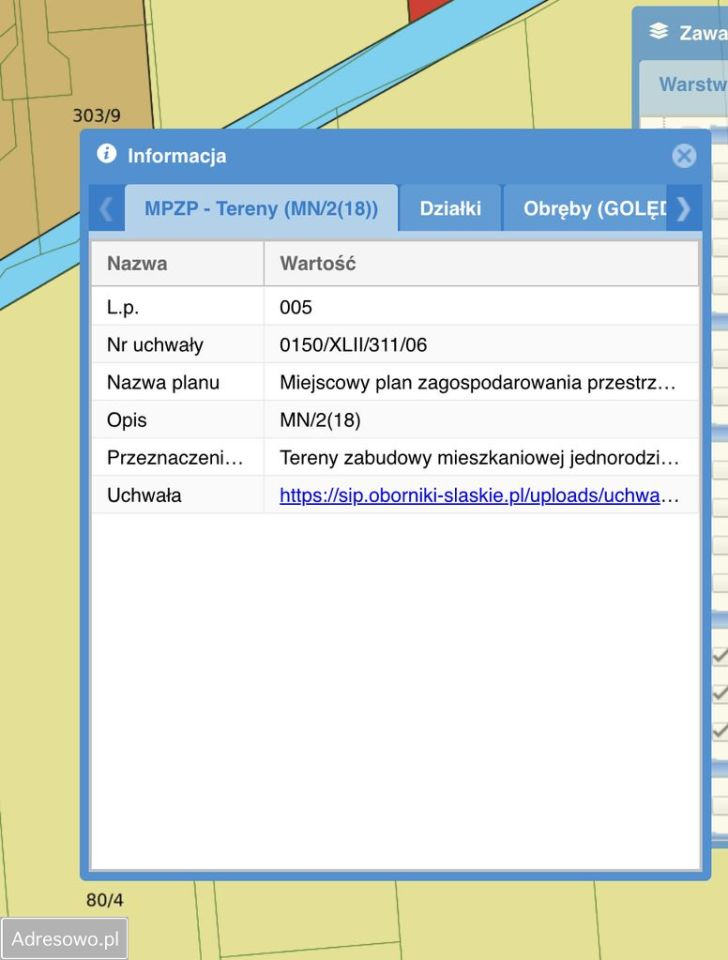Select the MPZP - Tereny (MN/2(18)) tab

coord(261,209)
